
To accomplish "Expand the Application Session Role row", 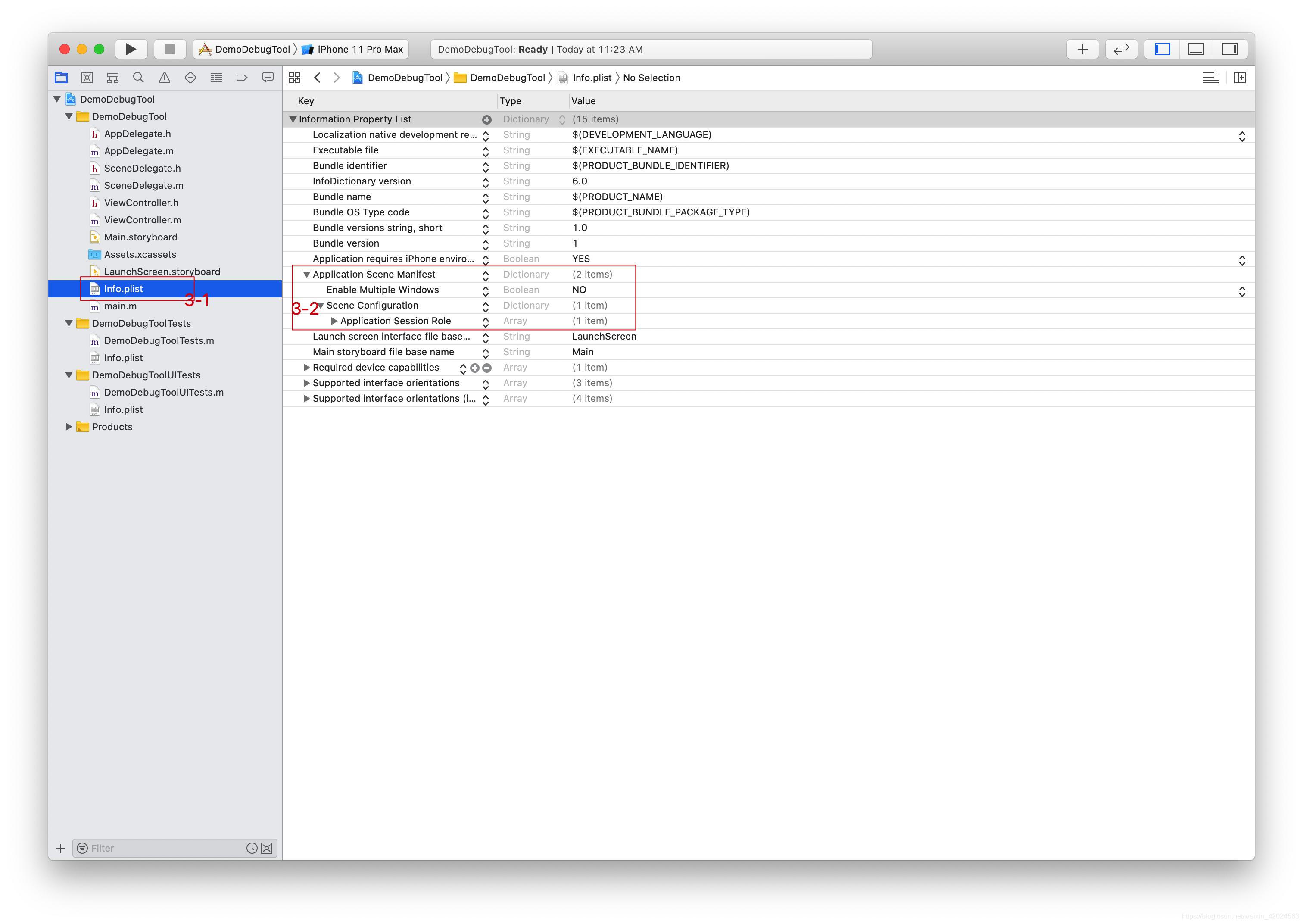I will pyautogui.click(x=334, y=321).
